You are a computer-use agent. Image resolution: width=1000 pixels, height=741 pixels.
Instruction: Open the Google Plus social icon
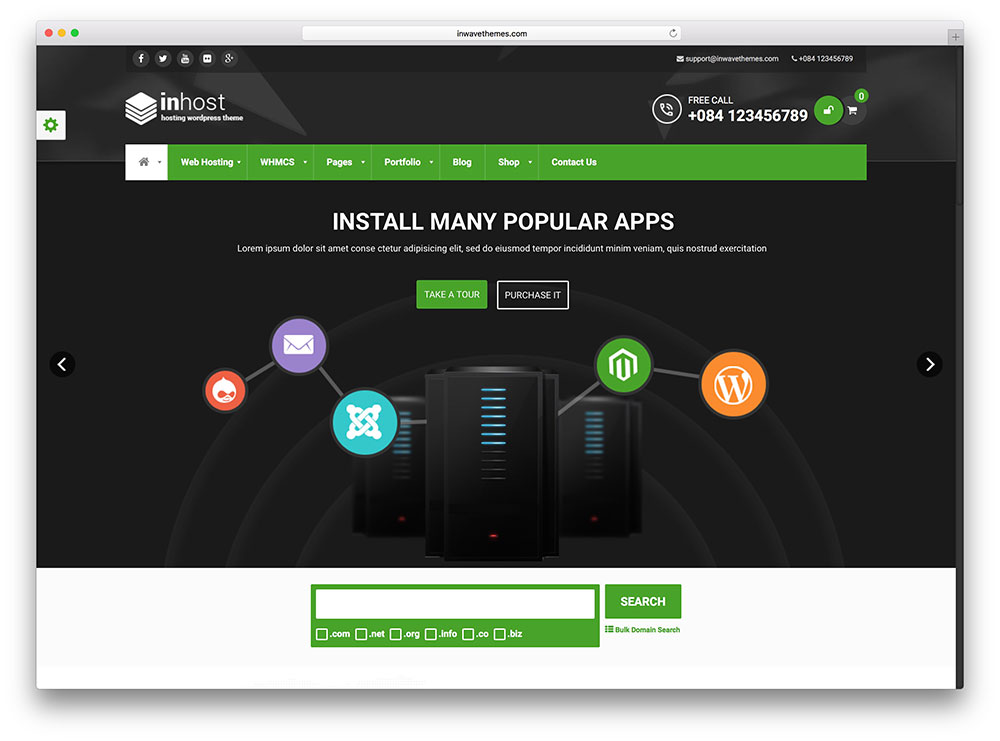click(229, 59)
